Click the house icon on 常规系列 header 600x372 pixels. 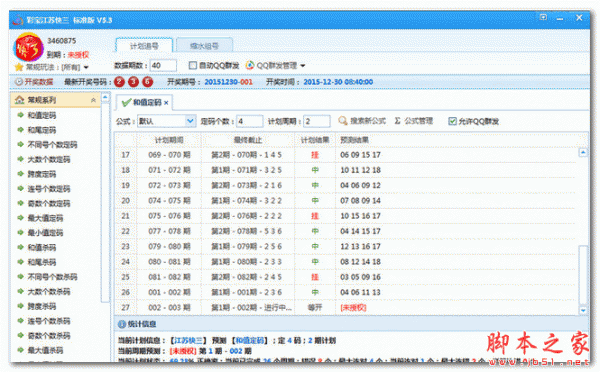pyautogui.click(x=19, y=100)
